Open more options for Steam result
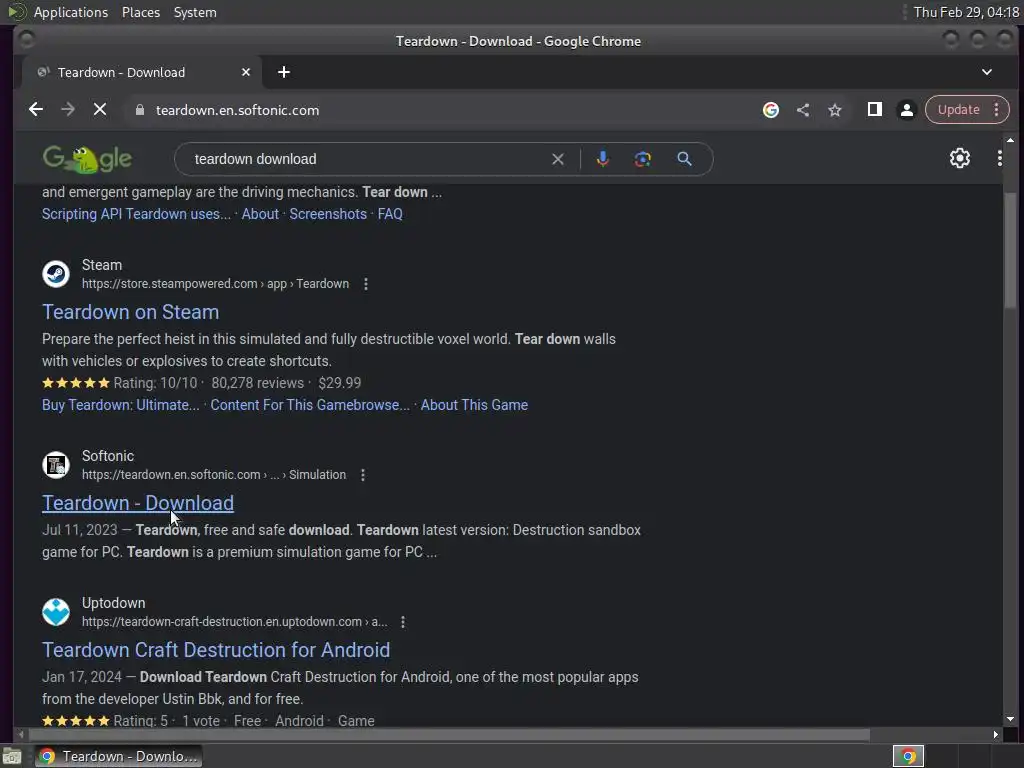Image resolution: width=1024 pixels, height=768 pixels. coord(366,284)
